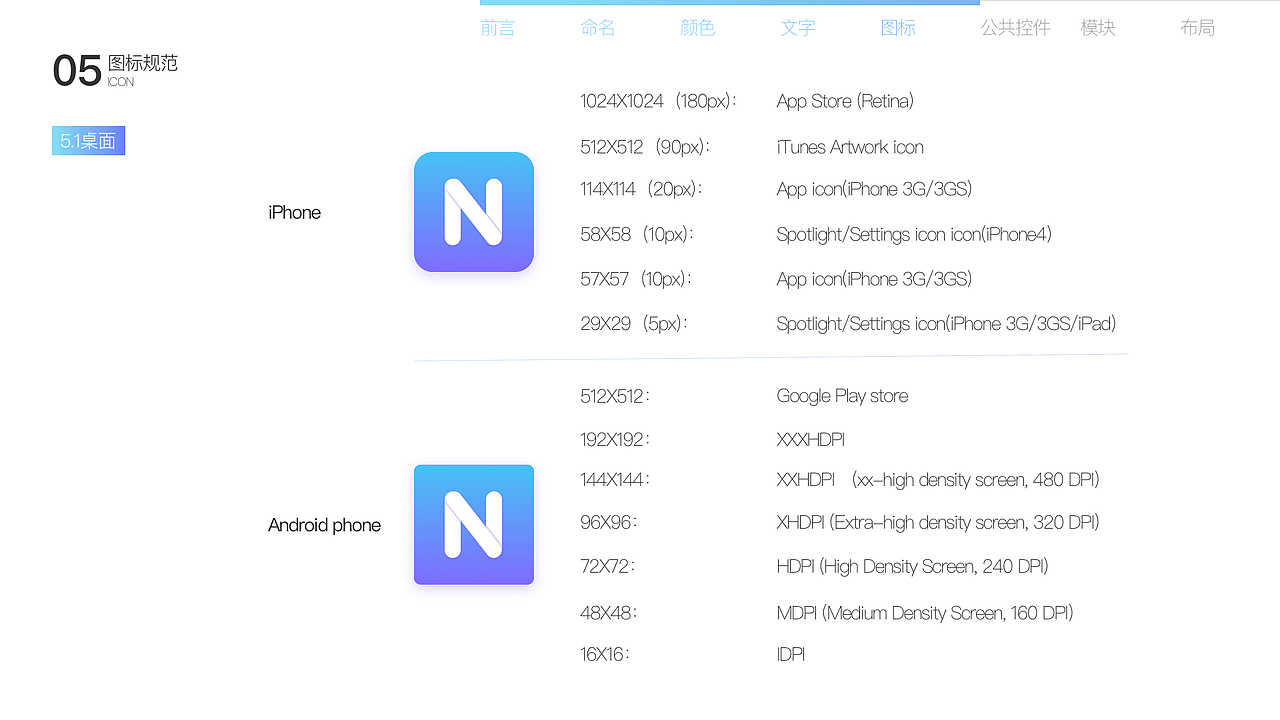The width and height of the screenshot is (1280, 720).
Task: Click the 48X48 size text
Action: [609, 613]
